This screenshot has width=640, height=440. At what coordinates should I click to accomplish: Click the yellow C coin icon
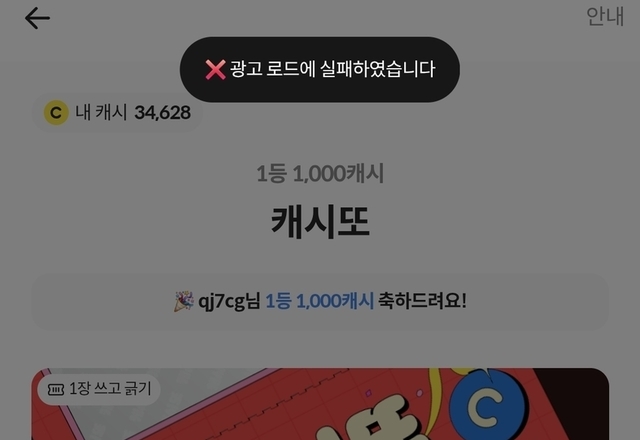point(56,112)
